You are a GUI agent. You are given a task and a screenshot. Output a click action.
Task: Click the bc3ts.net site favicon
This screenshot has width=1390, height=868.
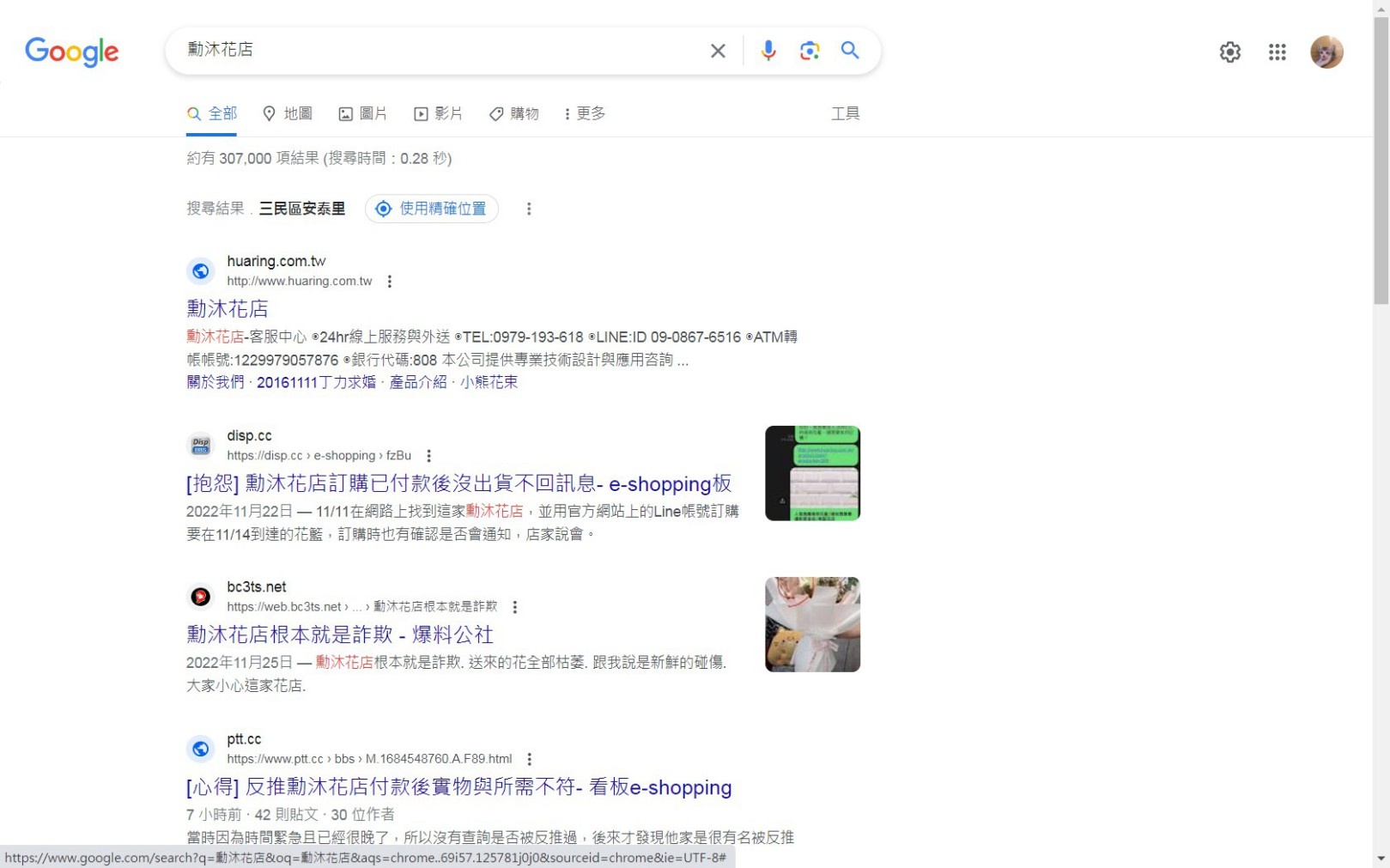(200, 597)
